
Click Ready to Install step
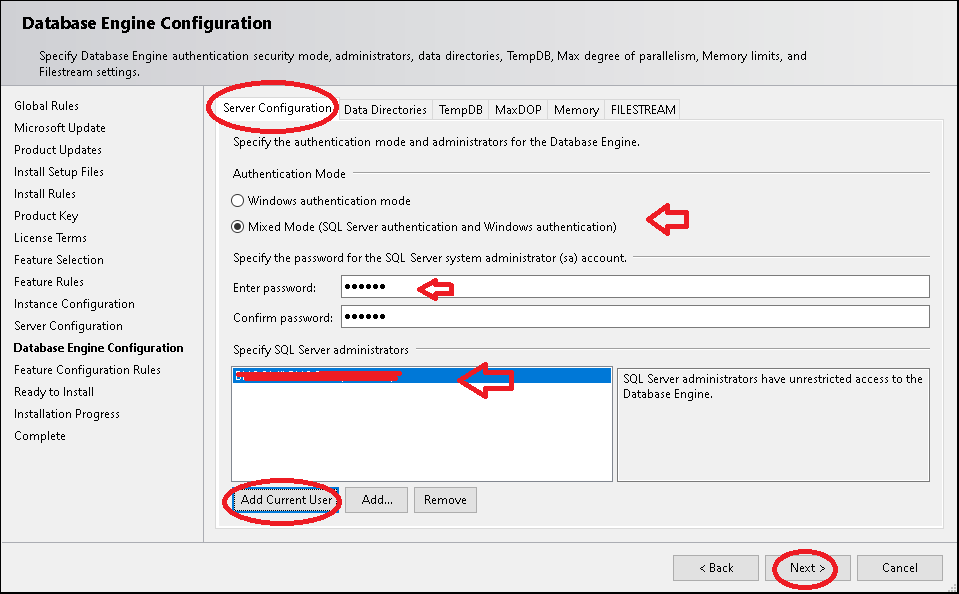tap(54, 392)
